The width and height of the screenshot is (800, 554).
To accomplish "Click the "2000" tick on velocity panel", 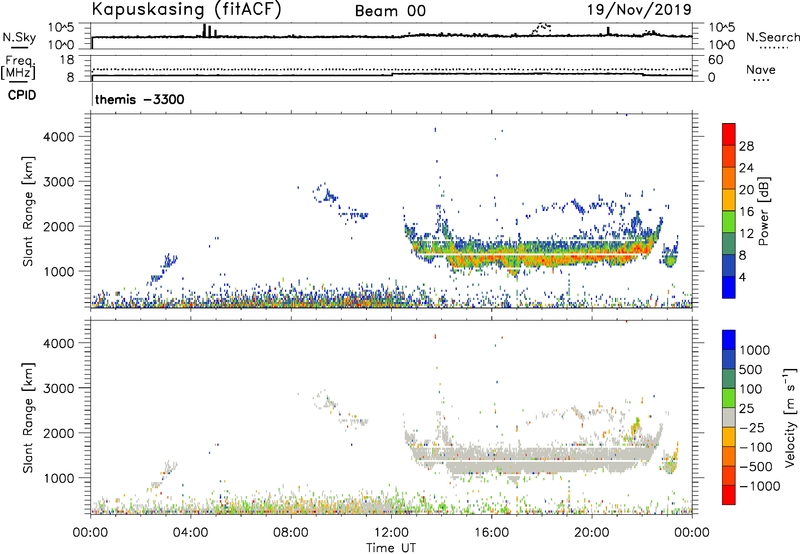I will (58, 433).
